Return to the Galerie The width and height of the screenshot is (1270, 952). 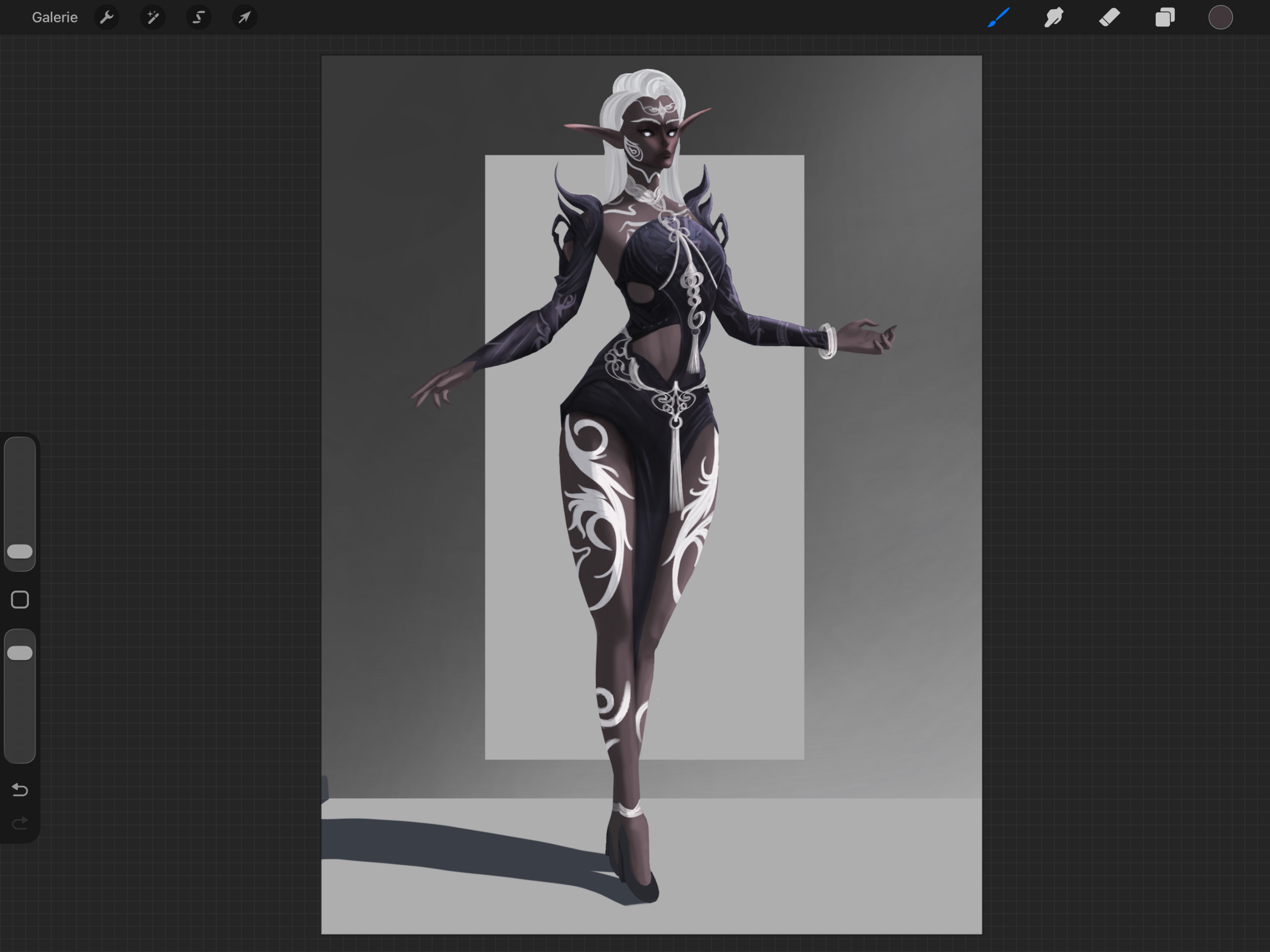point(54,17)
